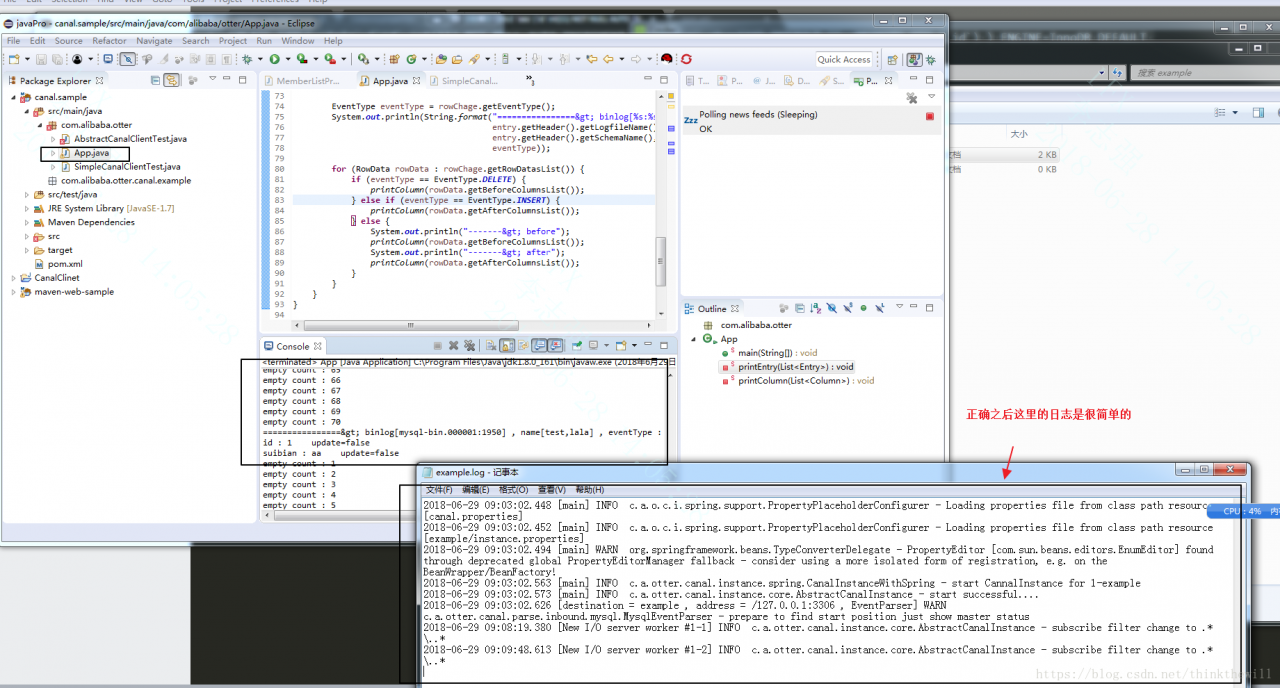Click the Last Edit Location arrow icon

tap(591, 60)
